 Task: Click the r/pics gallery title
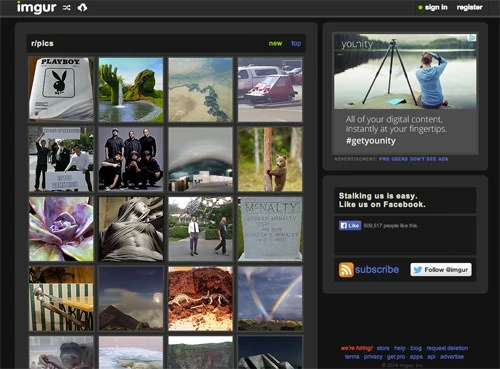pos(42,43)
